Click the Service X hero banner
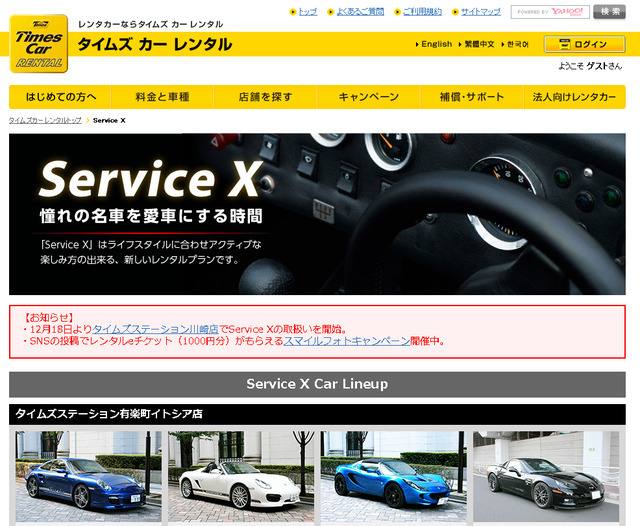The width and height of the screenshot is (640, 526). tap(317, 214)
